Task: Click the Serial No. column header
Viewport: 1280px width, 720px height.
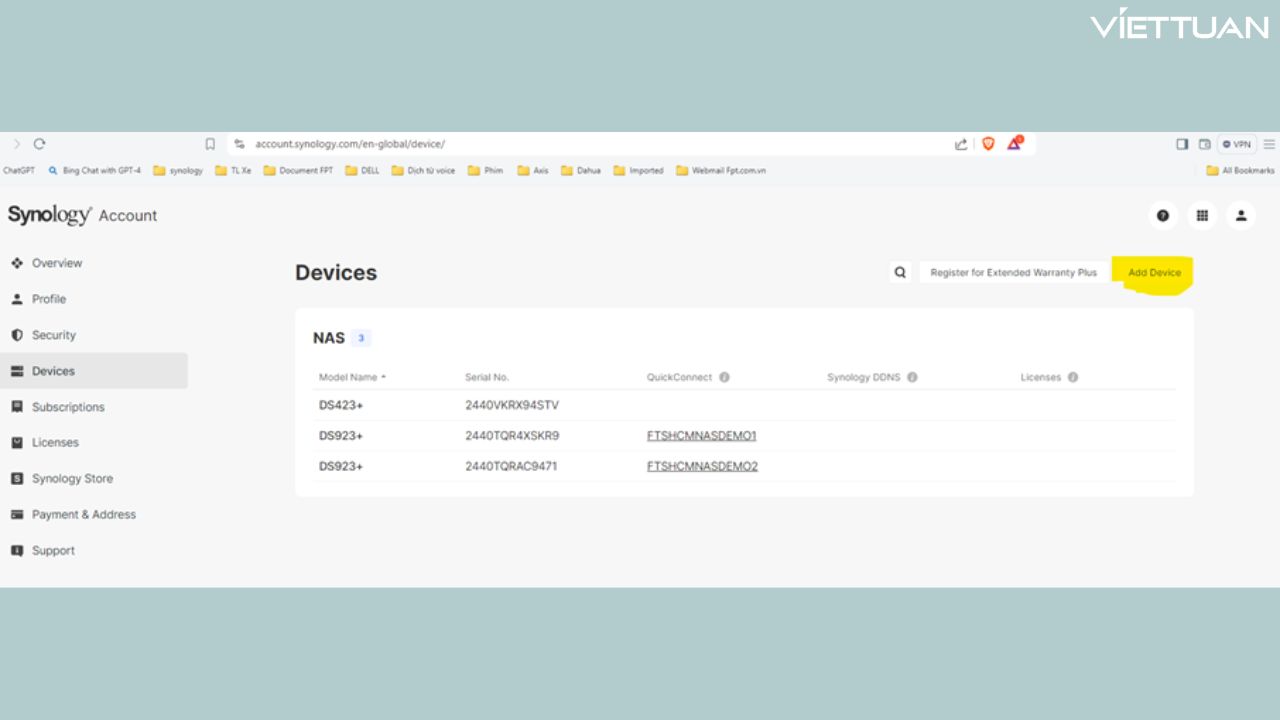Action: [x=487, y=377]
